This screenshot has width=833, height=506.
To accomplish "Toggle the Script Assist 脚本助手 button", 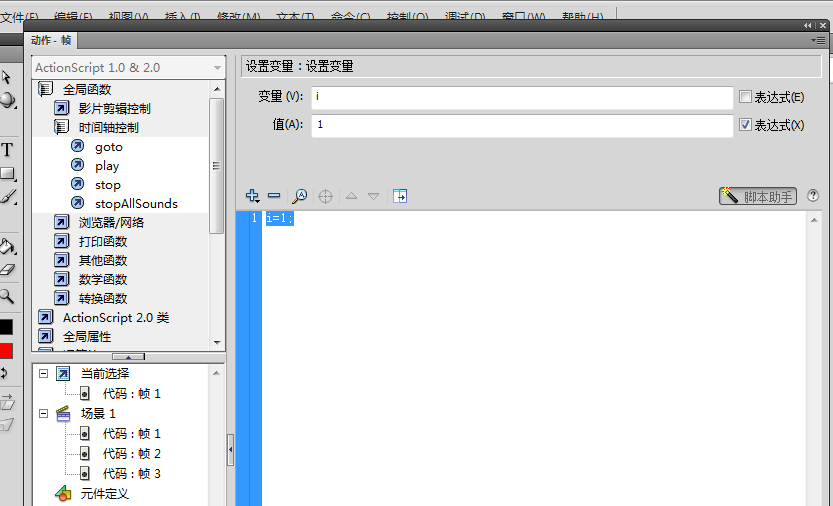I will [x=758, y=196].
